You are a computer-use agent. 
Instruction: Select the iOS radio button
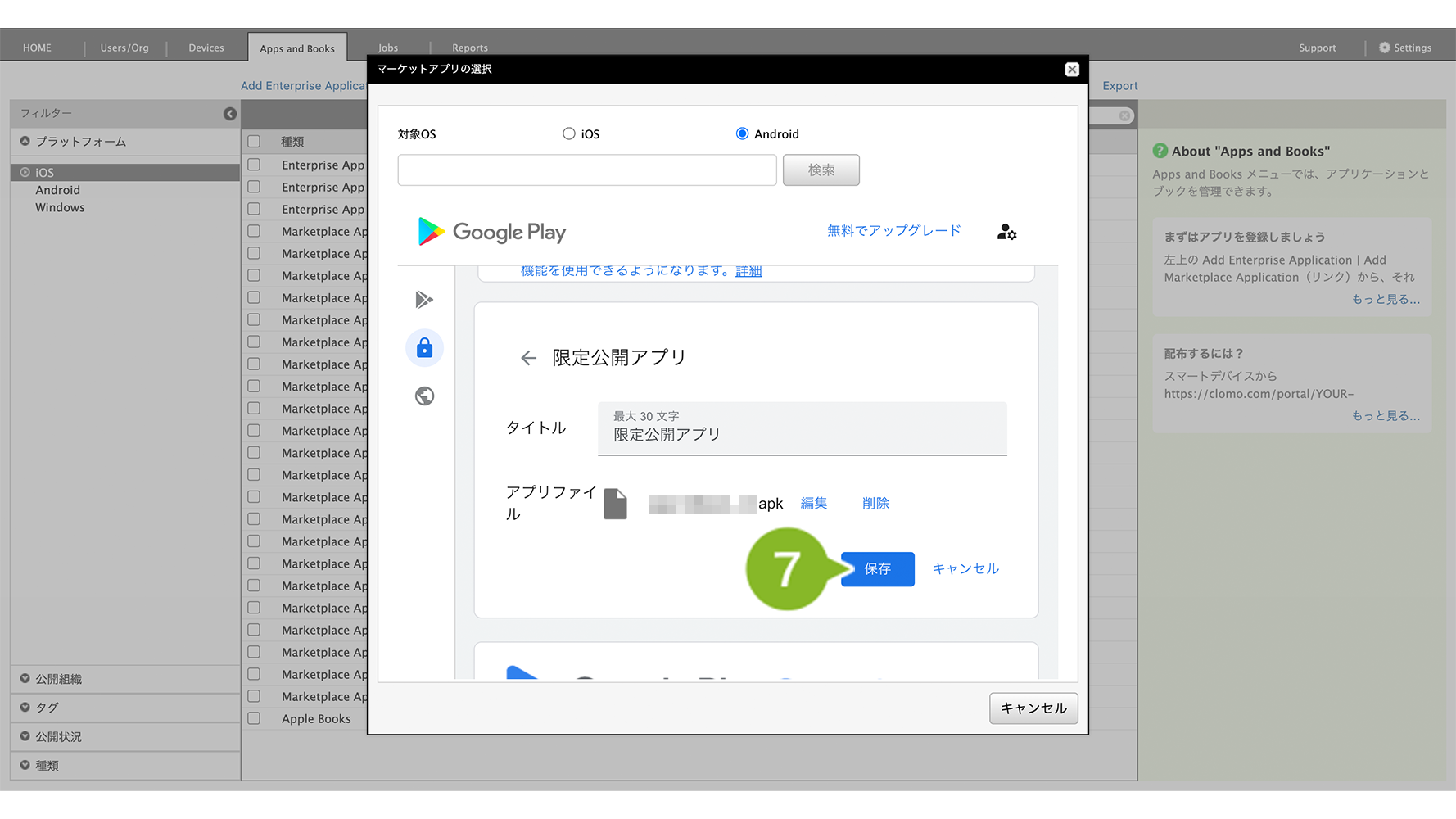pyautogui.click(x=569, y=133)
